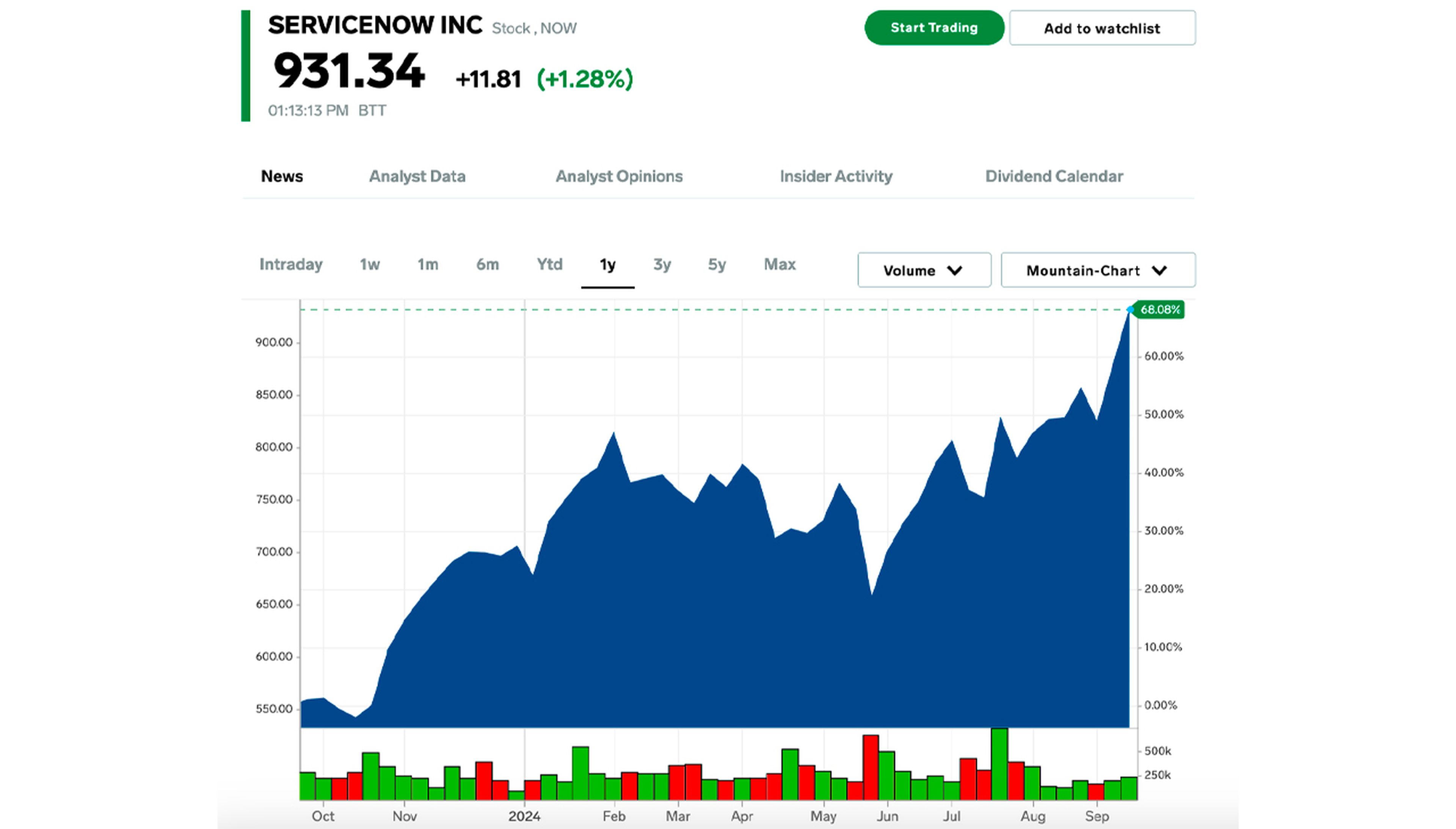The image size is (1456, 829).
Task: Click the current price dot on chart
Action: point(1130,310)
